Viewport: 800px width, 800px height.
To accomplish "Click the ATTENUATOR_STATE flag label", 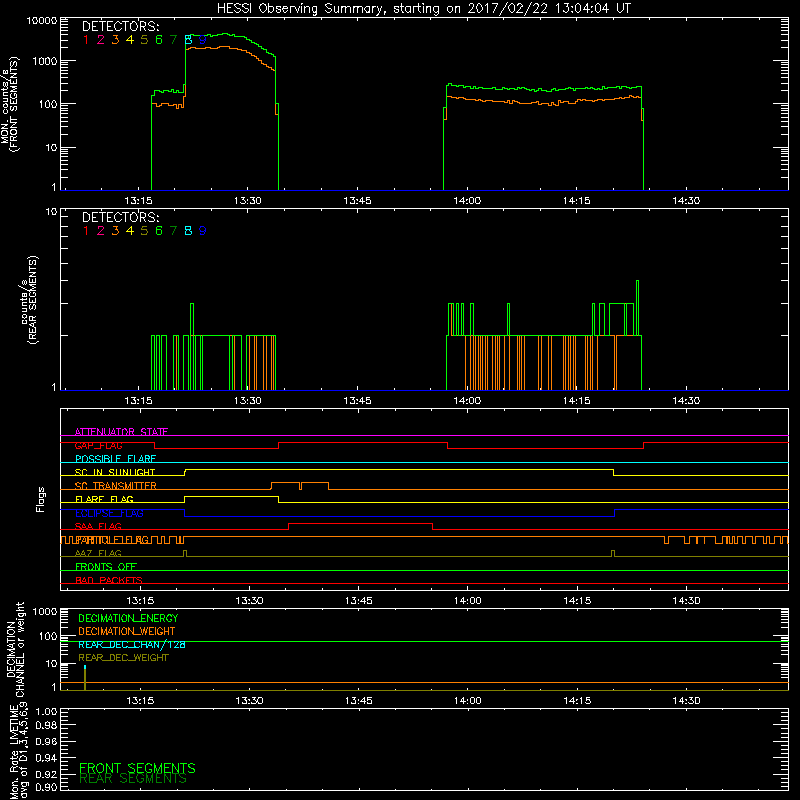I will coord(121,432).
